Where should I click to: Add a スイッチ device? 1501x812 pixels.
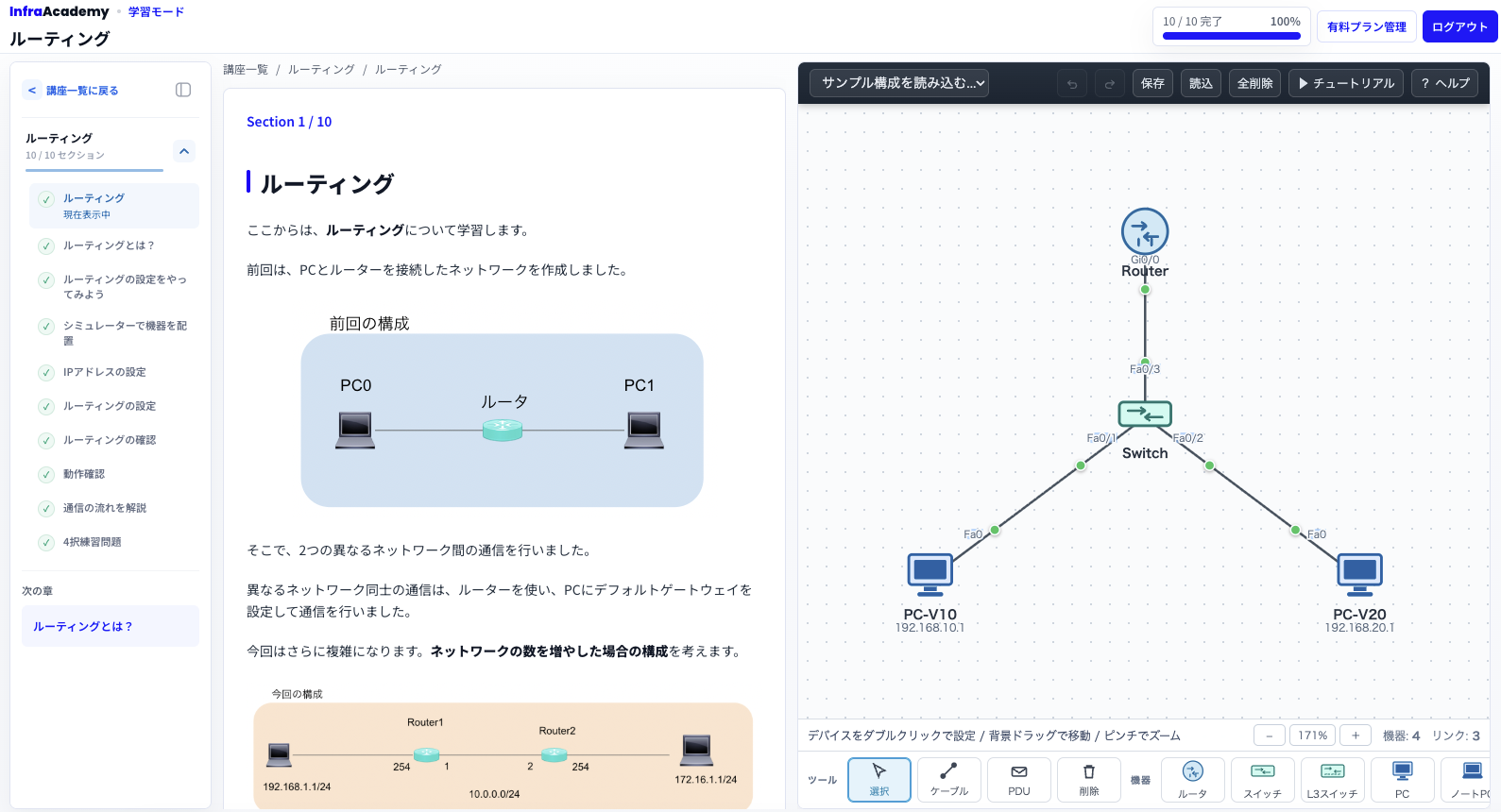tap(1263, 780)
